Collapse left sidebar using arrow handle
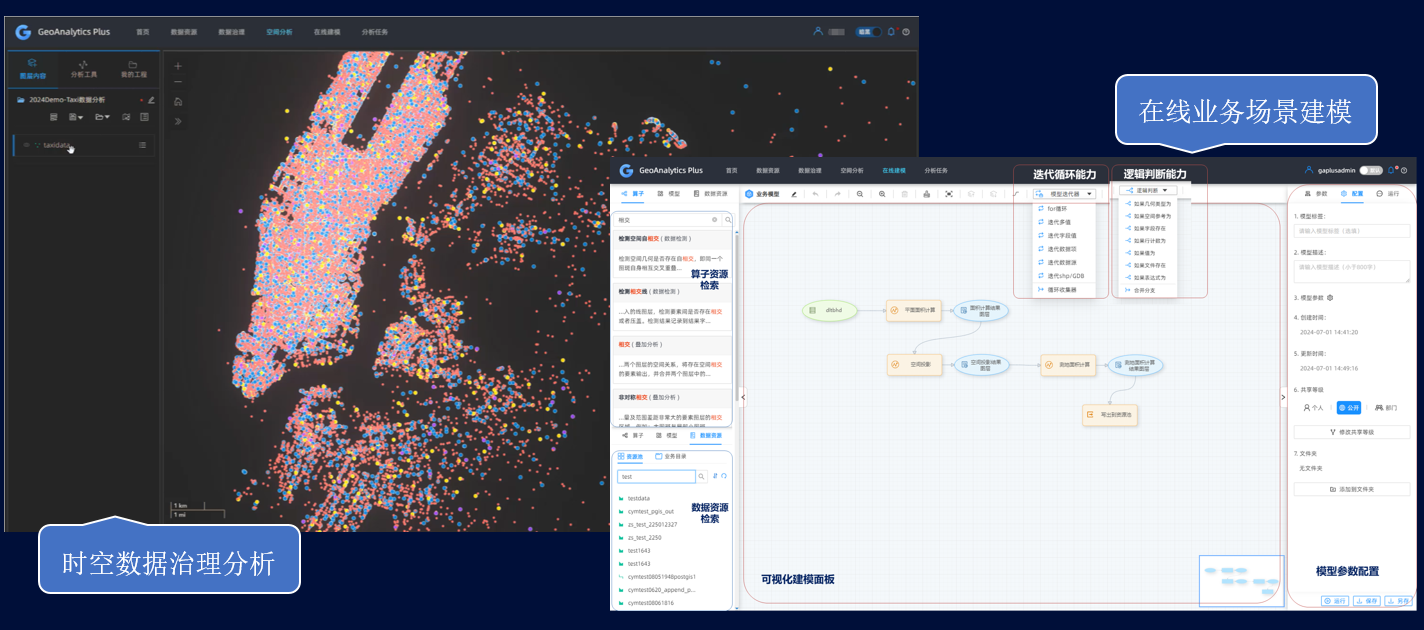 743,397
